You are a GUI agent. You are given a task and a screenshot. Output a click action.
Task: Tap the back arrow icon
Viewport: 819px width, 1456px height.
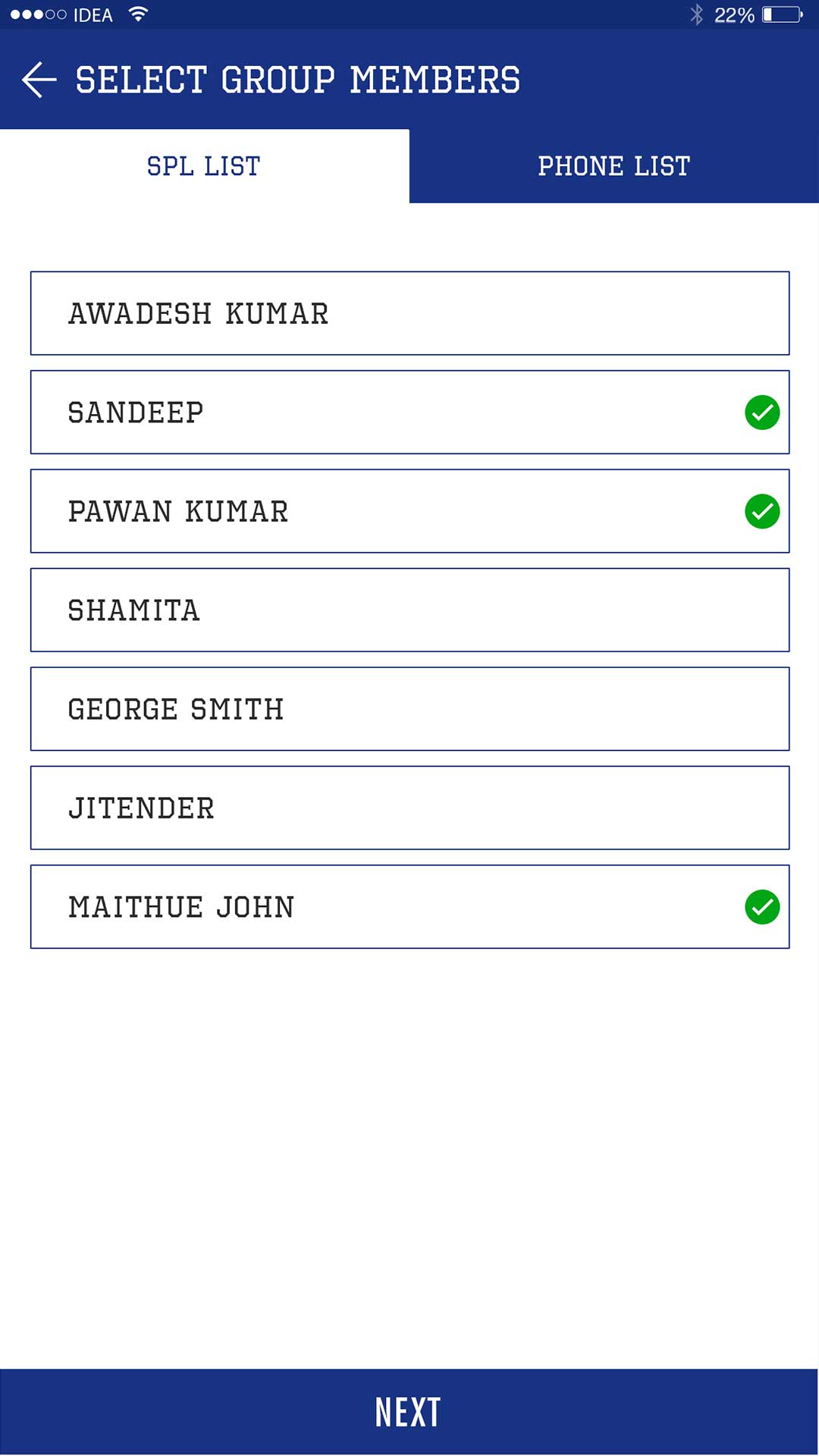(x=39, y=80)
